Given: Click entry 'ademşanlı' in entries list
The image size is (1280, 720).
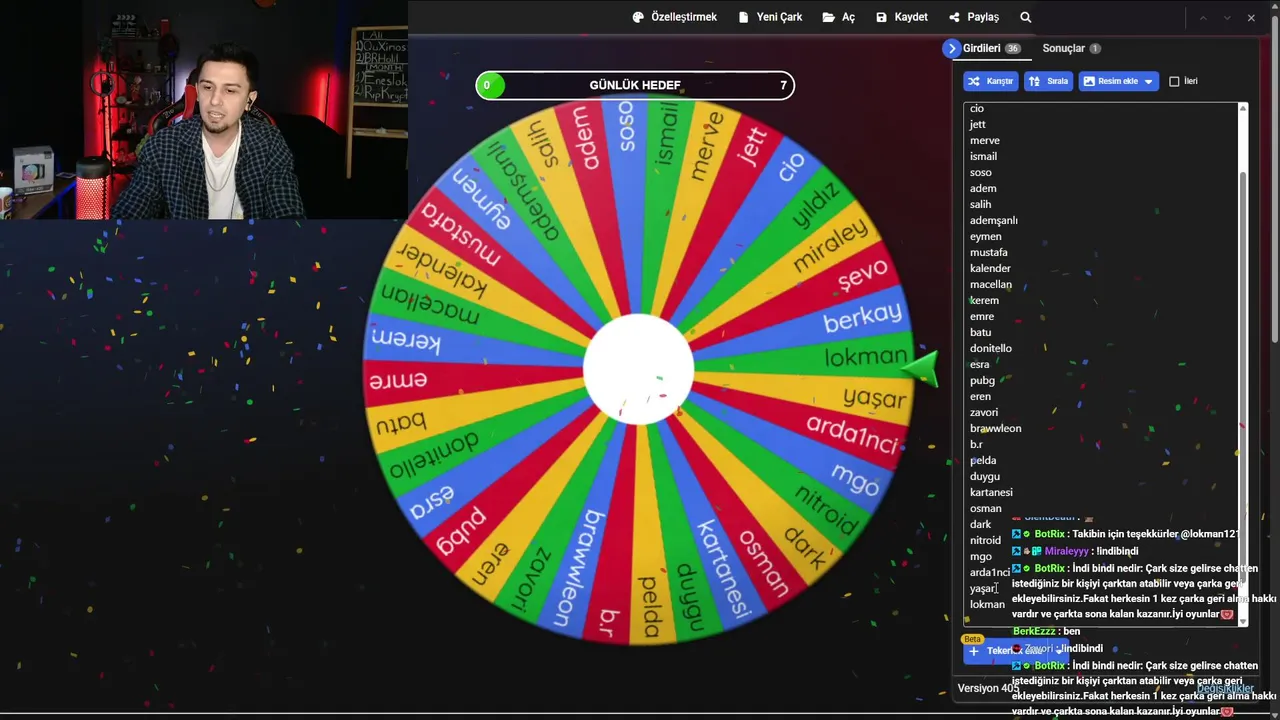Looking at the screenshot, I should coord(993,220).
